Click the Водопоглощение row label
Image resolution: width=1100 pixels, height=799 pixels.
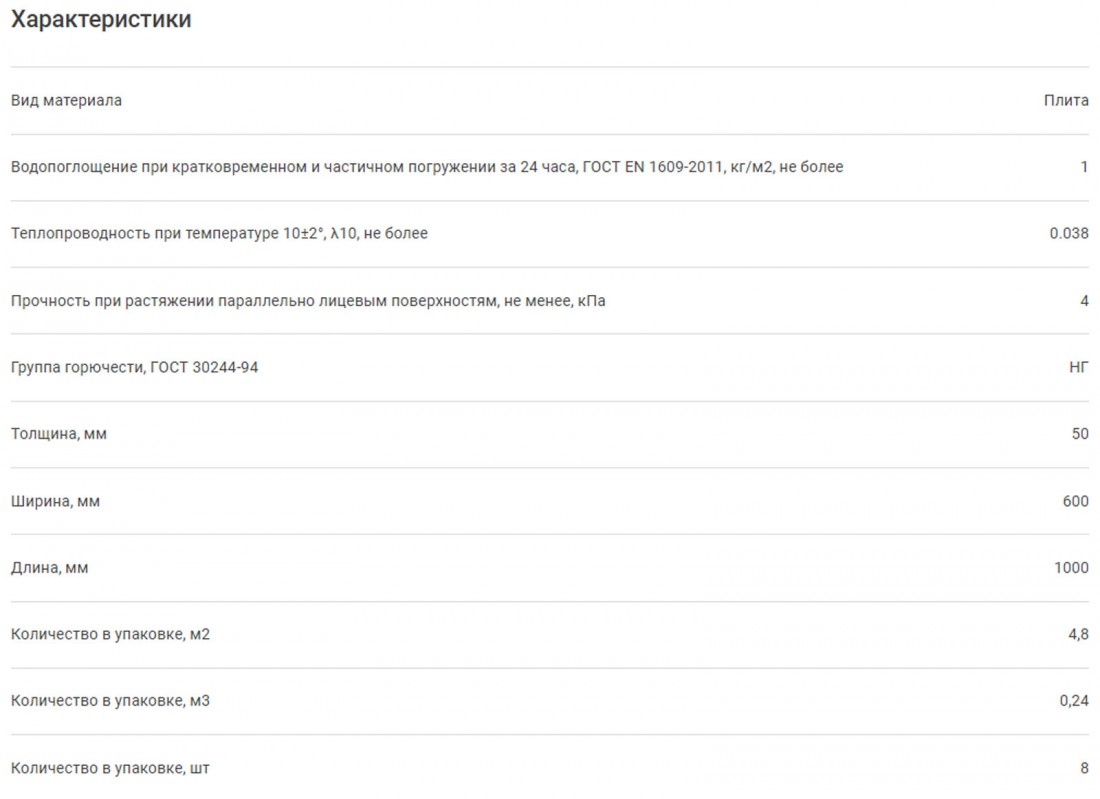[427, 167]
